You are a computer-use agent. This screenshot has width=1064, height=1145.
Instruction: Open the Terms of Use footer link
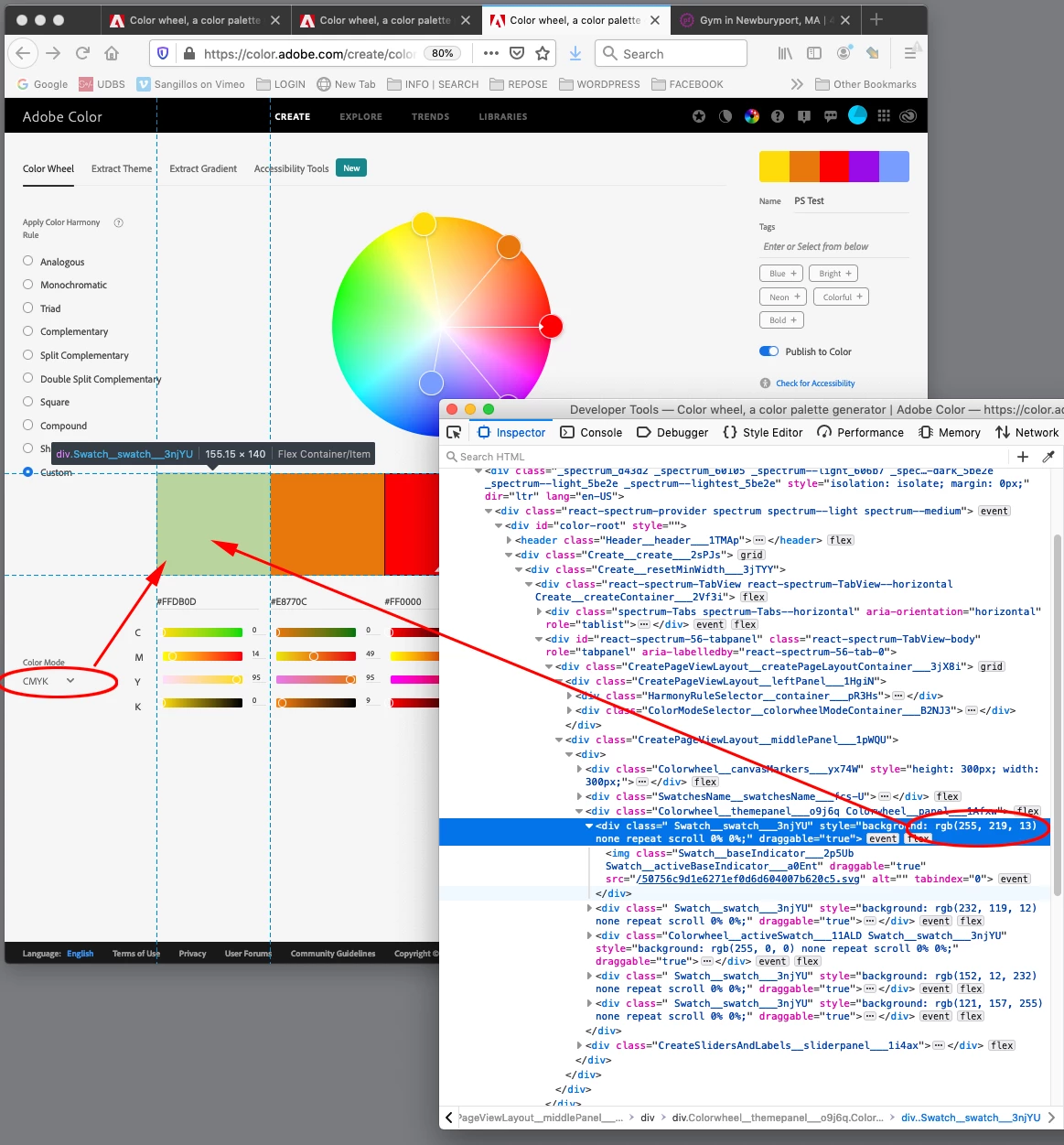[x=135, y=954]
